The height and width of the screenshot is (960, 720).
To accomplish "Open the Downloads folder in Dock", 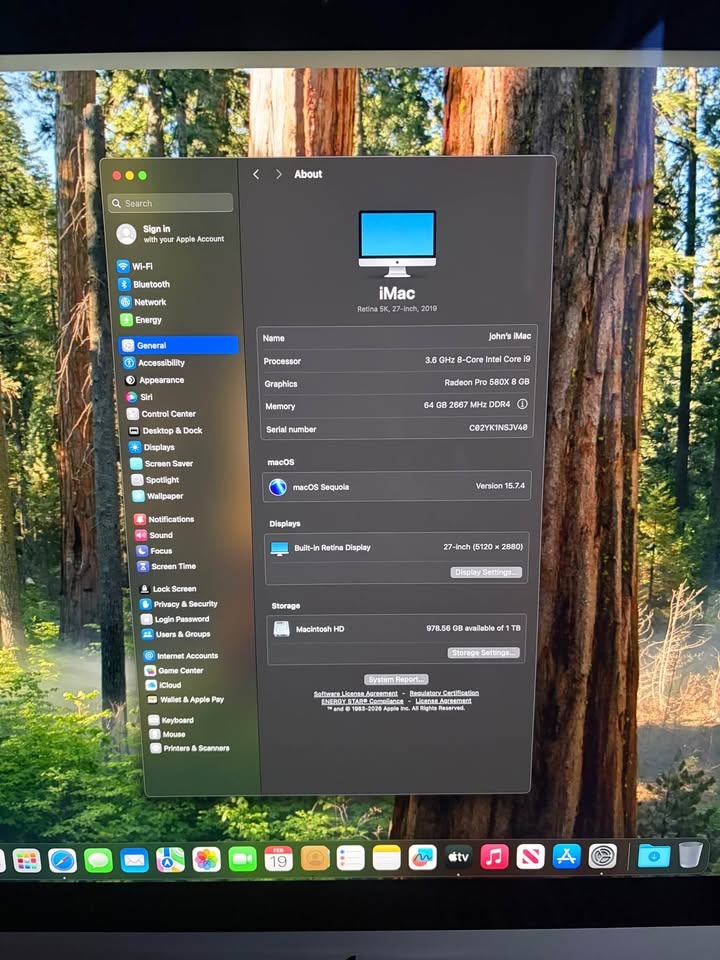I will [654, 856].
